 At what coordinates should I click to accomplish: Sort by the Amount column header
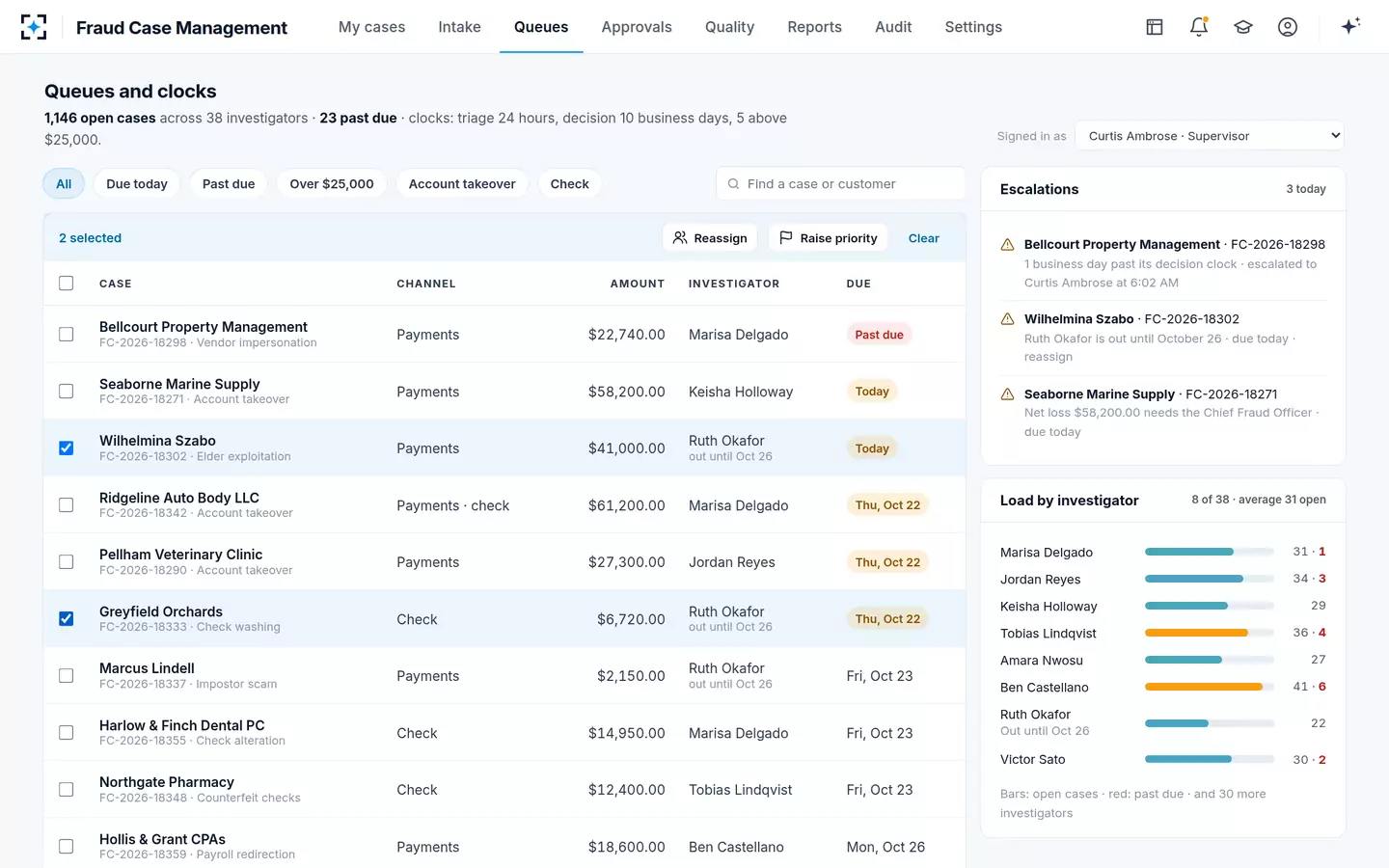tap(638, 284)
